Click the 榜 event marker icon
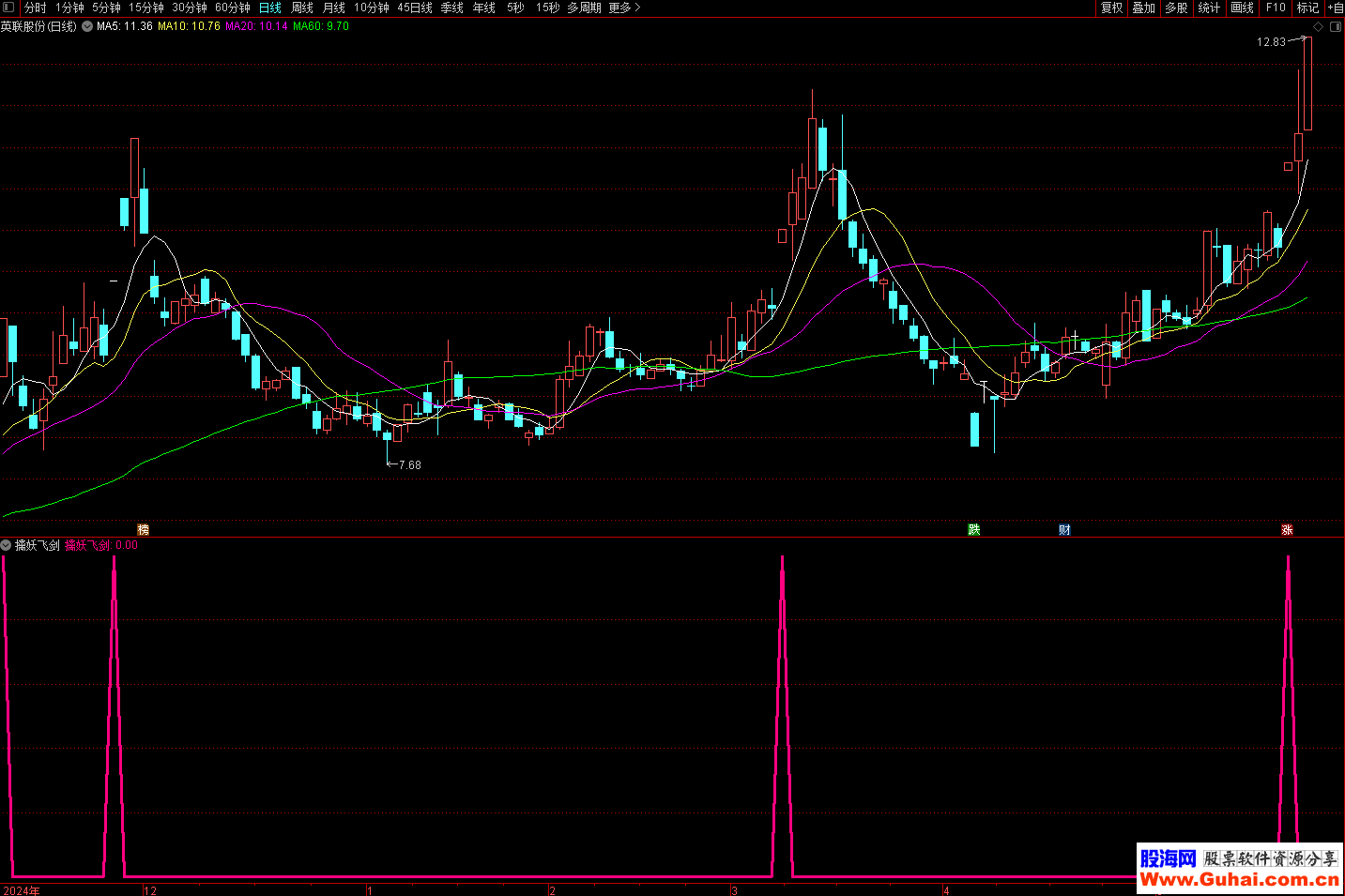1345x896 pixels. 144,530
